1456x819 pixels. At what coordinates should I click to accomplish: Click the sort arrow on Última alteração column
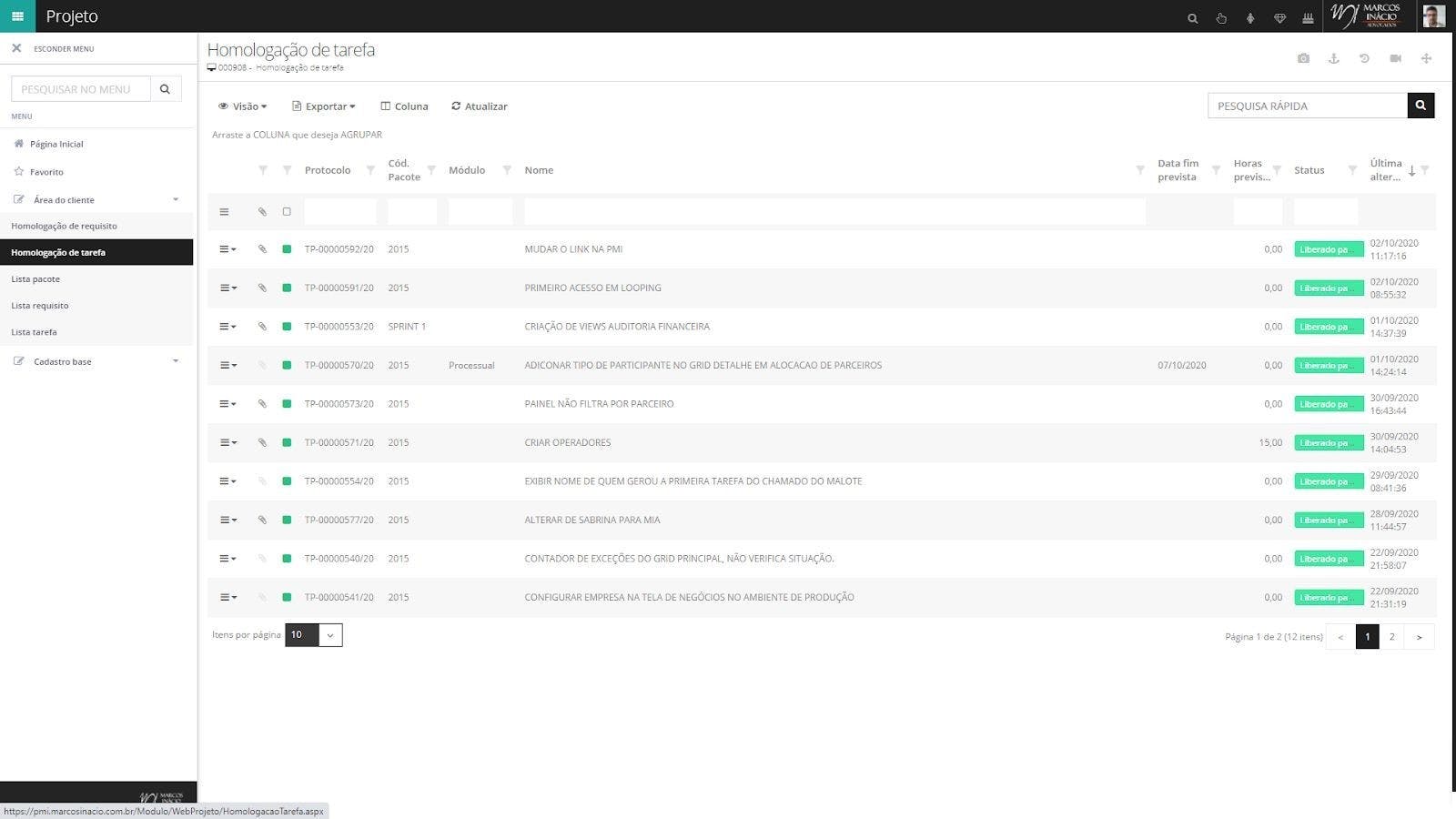1411,170
